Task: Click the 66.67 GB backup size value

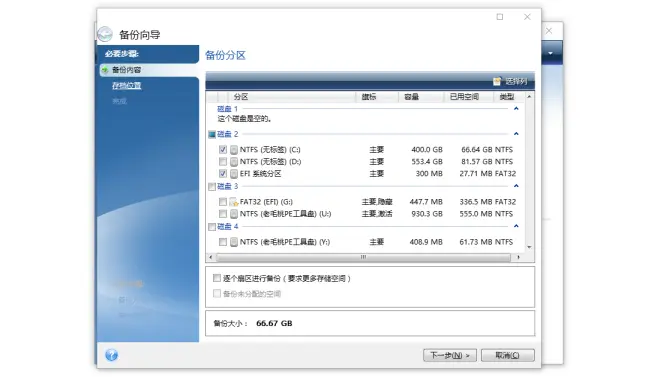Action: 274,323
